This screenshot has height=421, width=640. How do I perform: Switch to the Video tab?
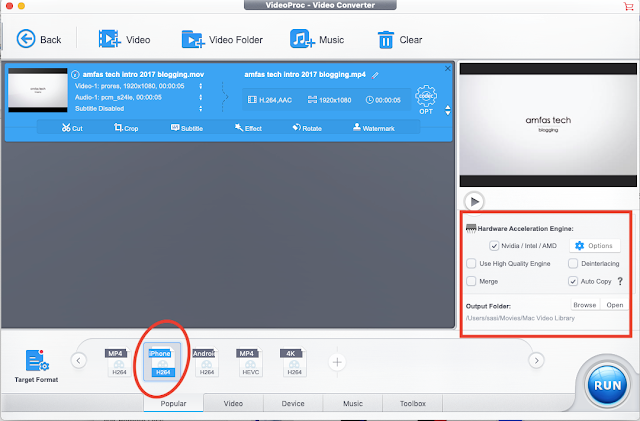point(233,403)
